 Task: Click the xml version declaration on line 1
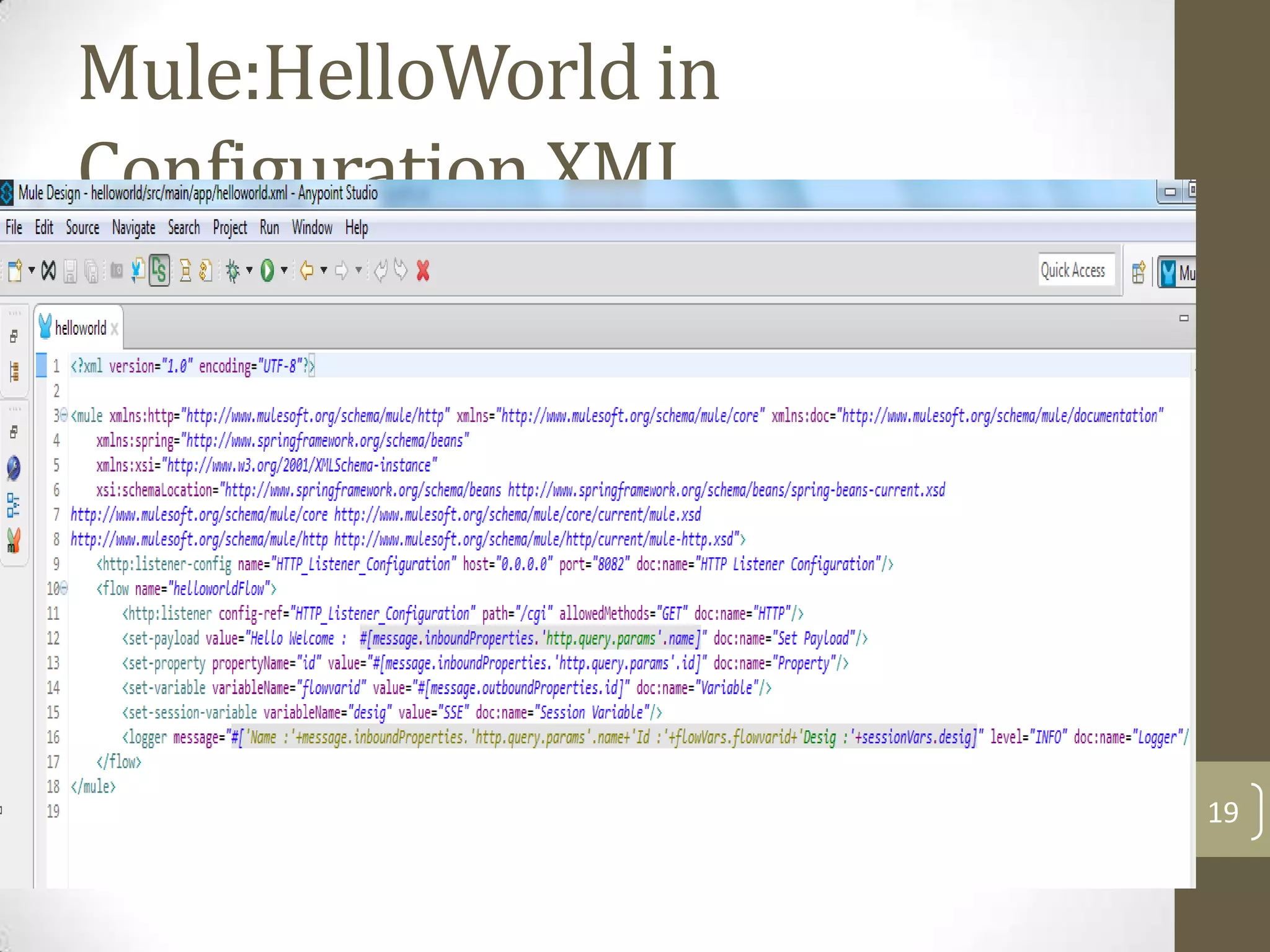pos(193,366)
